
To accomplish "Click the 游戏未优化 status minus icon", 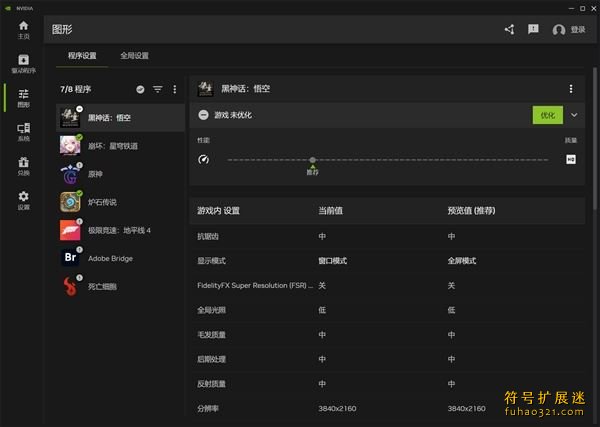I will (204, 115).
